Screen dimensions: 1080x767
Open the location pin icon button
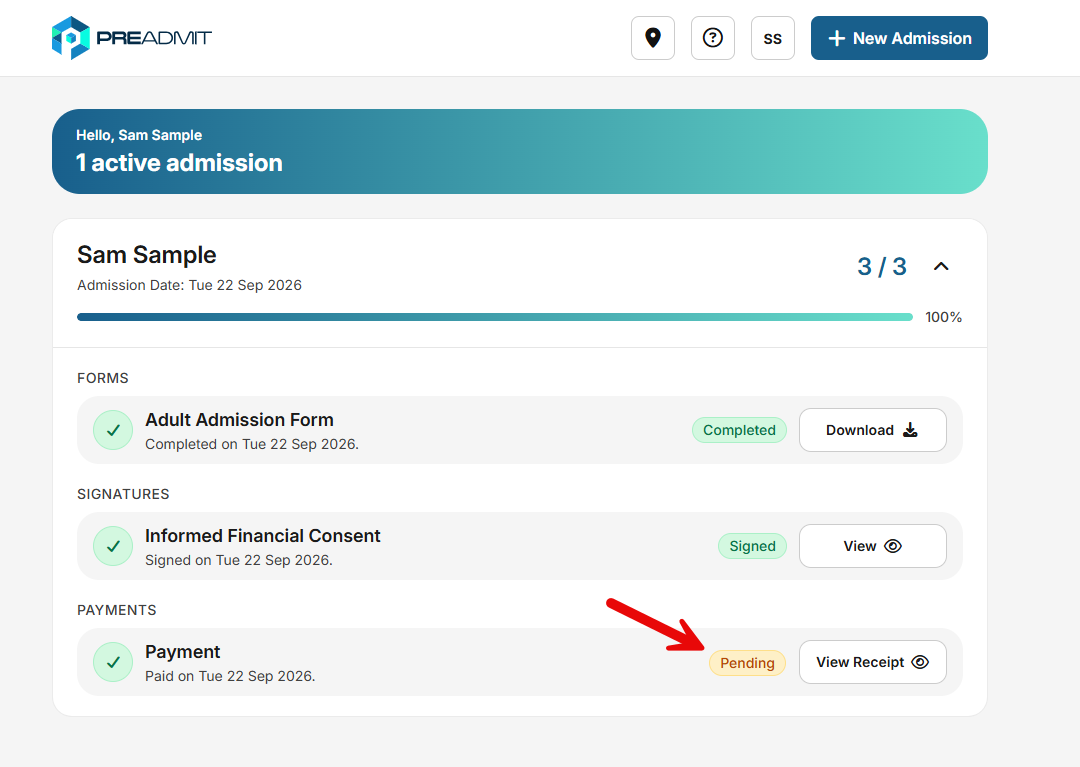652,38
